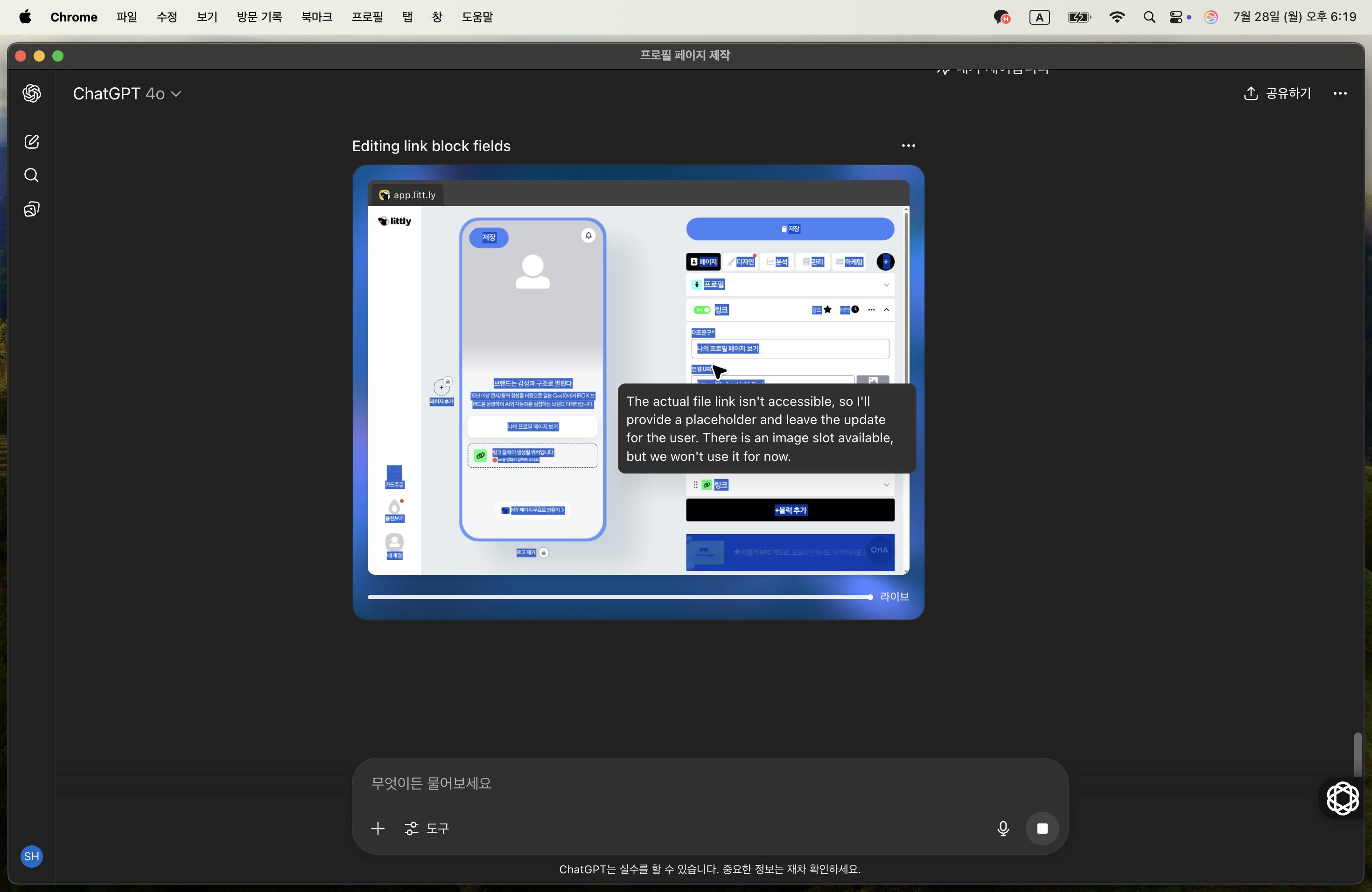Viewport: 1372px width, 892px height.
Task: Click the wide blue 저장 save button
Action: (x=790, y=229)
